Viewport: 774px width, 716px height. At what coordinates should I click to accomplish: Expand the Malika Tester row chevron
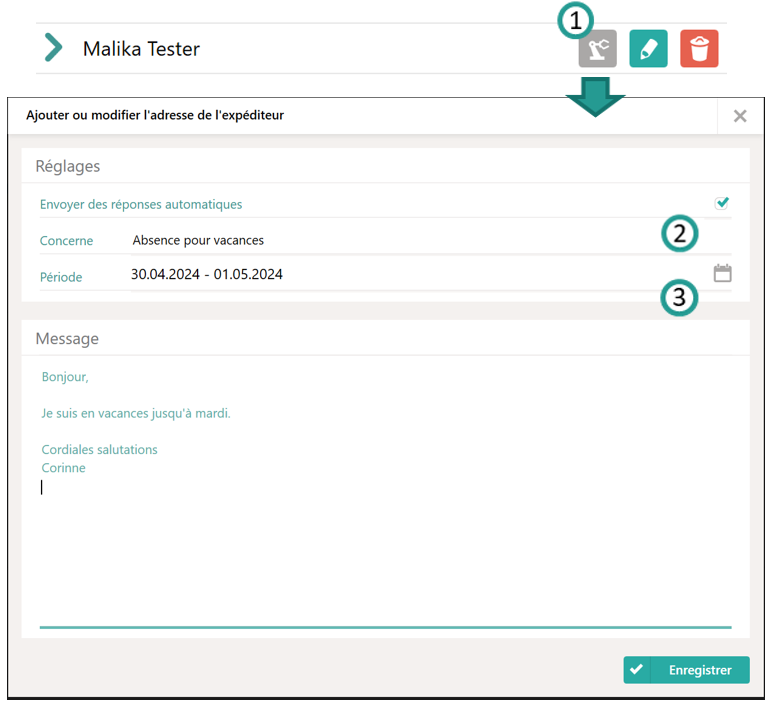point(53,47)
